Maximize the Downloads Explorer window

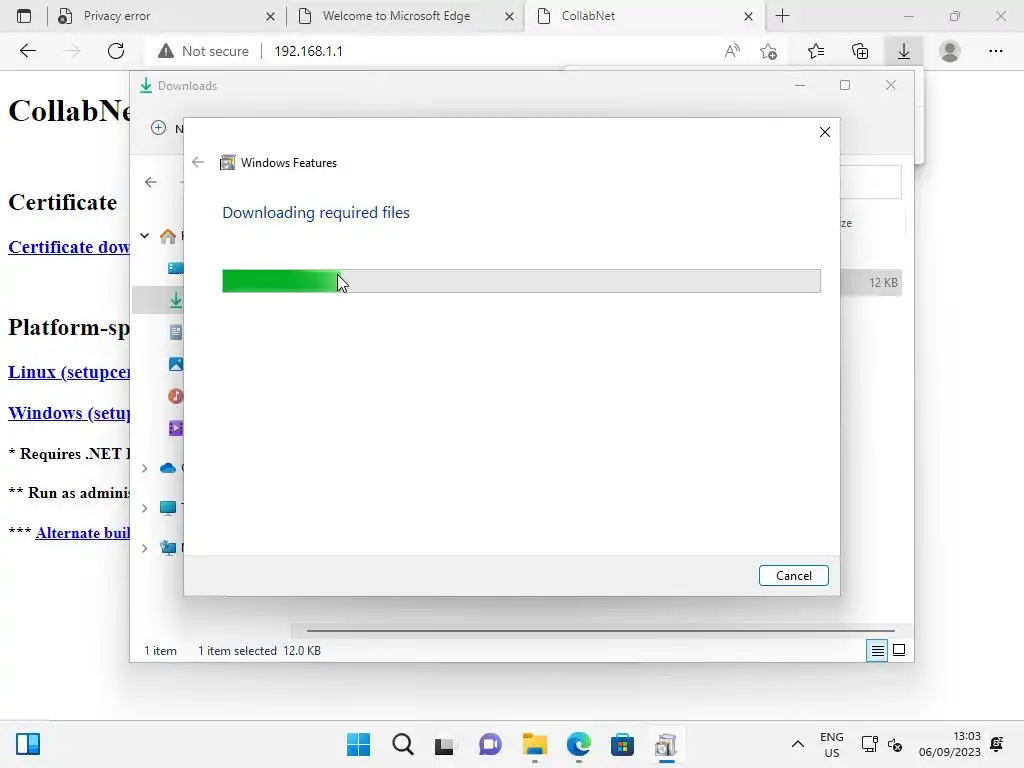click(x=845, y=86)
